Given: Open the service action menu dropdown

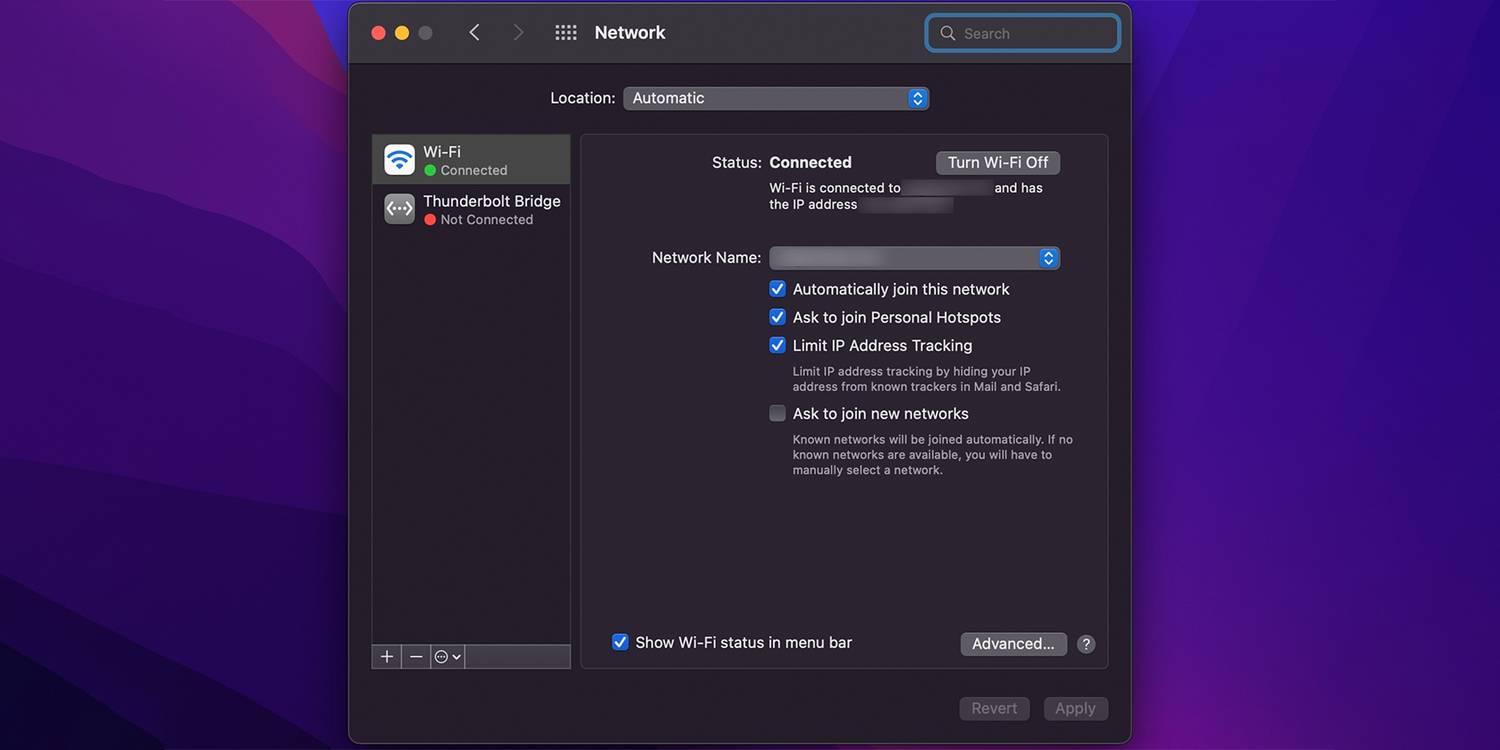Looking at the screenshot, I should pos(447,657).
